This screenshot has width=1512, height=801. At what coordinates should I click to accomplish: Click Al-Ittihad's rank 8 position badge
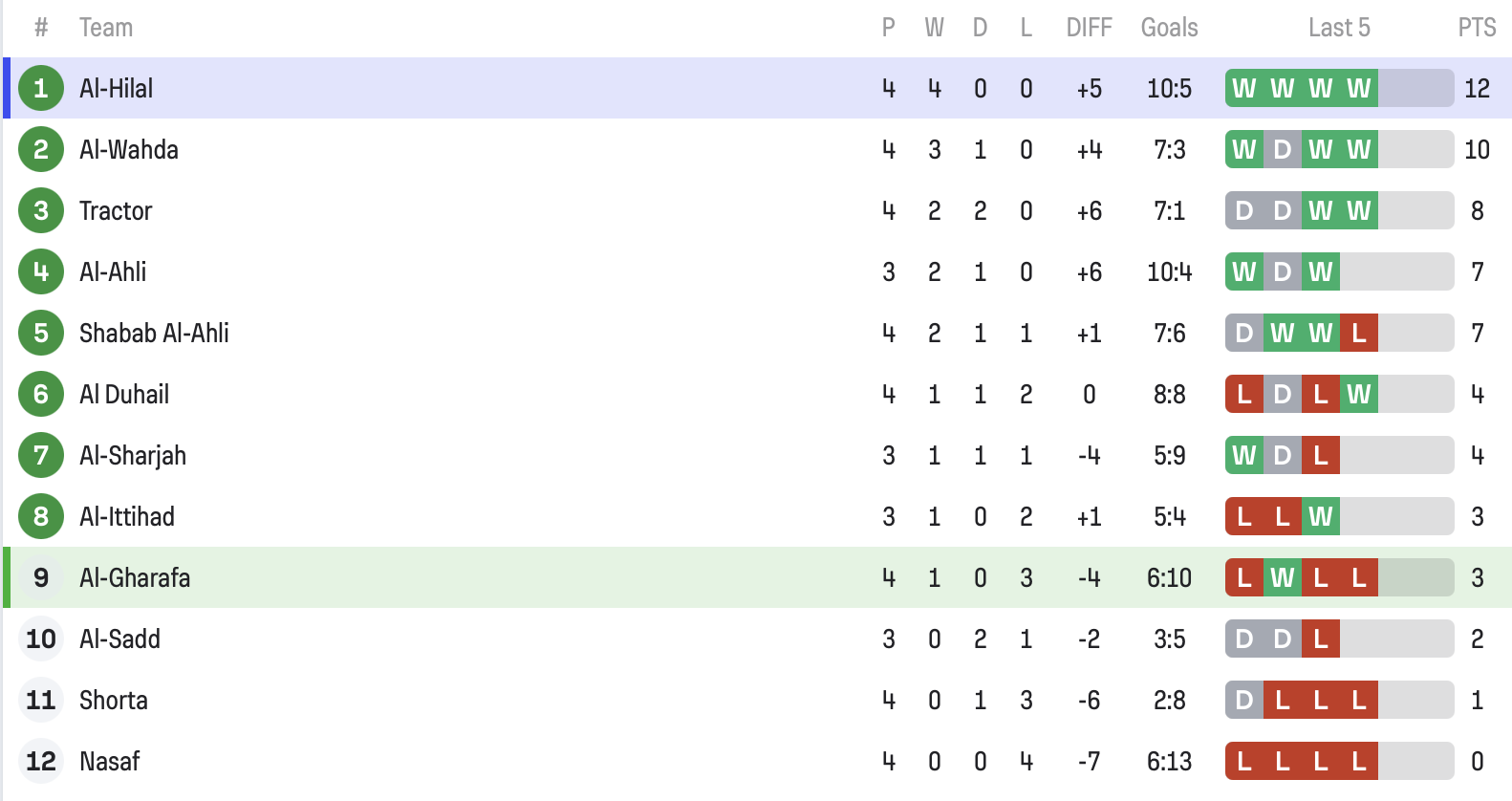[x=41, y=516]
